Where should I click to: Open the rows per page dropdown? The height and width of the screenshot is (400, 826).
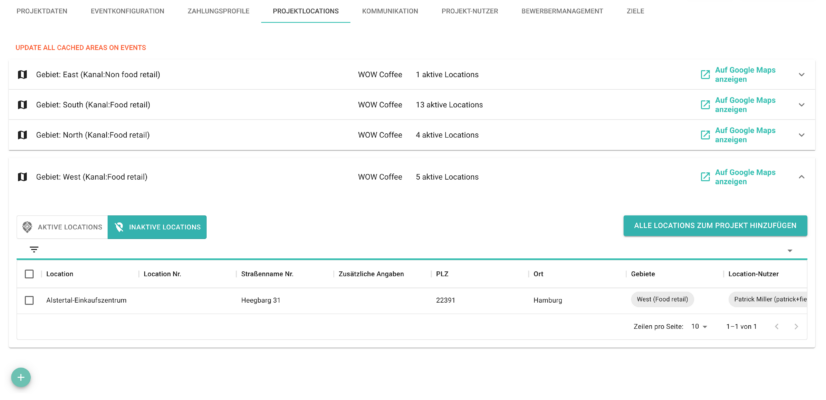700,327
